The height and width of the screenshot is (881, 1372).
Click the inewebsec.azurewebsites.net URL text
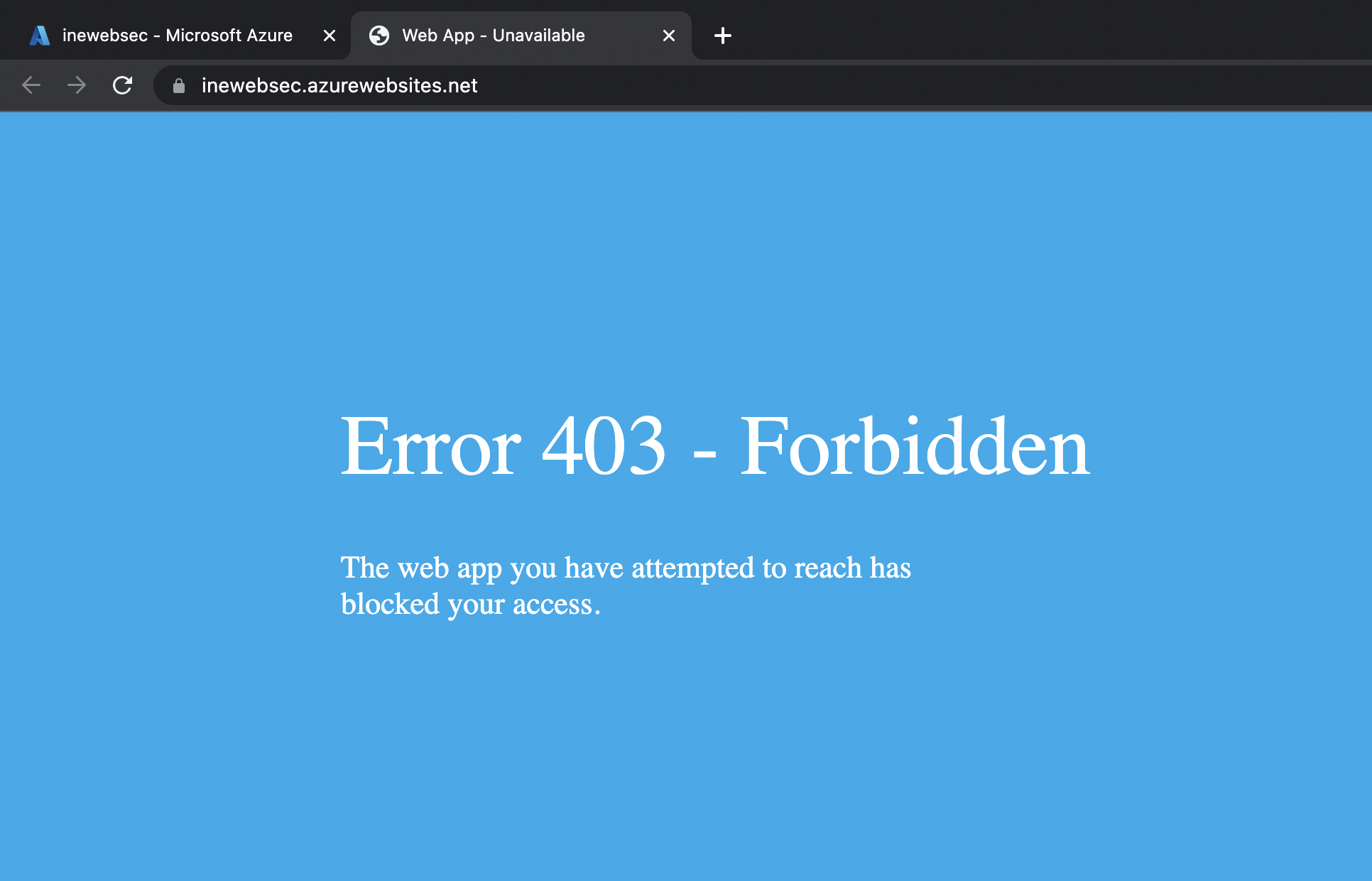[x=339, y=86]
